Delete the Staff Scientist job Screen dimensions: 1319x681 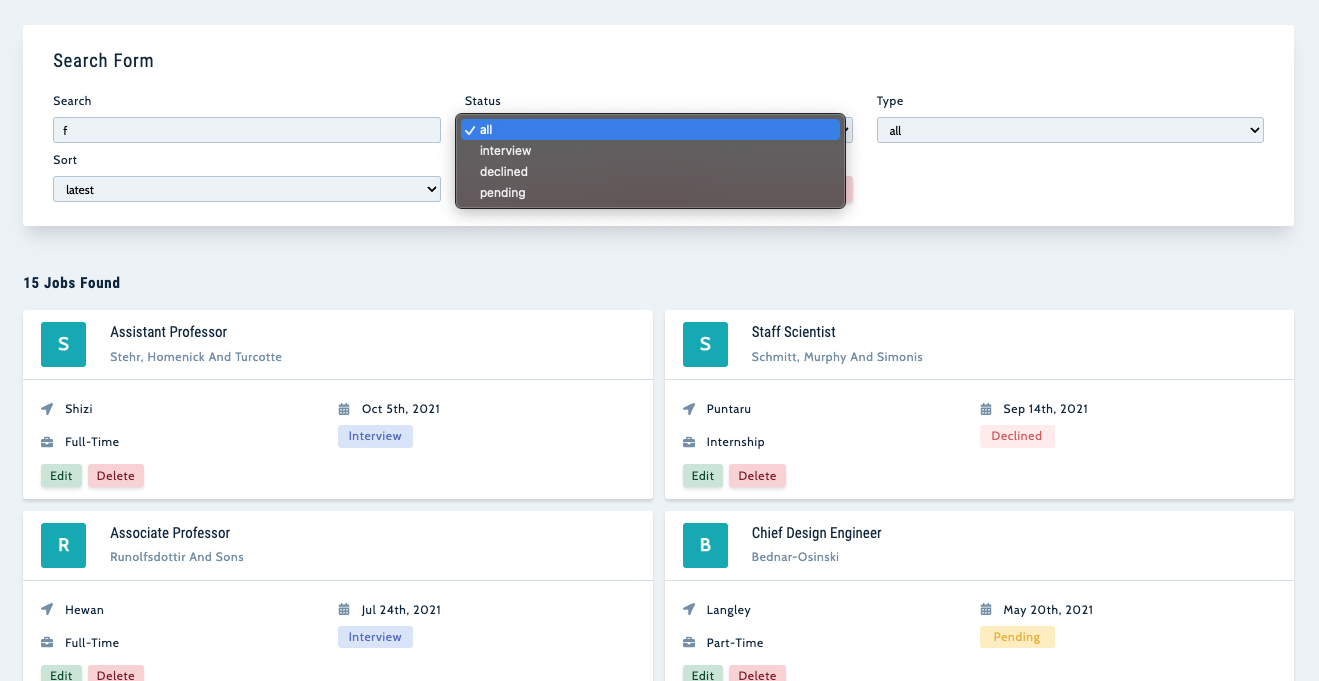[757, 476]
